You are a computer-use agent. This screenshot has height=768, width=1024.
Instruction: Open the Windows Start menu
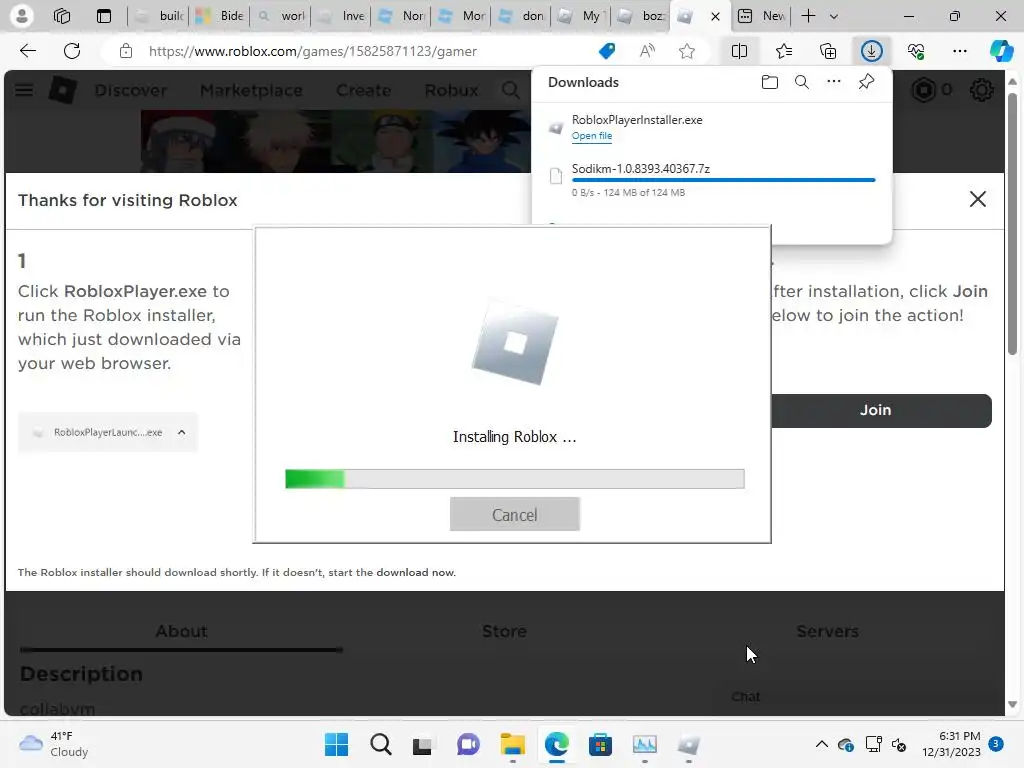point(336,744)
